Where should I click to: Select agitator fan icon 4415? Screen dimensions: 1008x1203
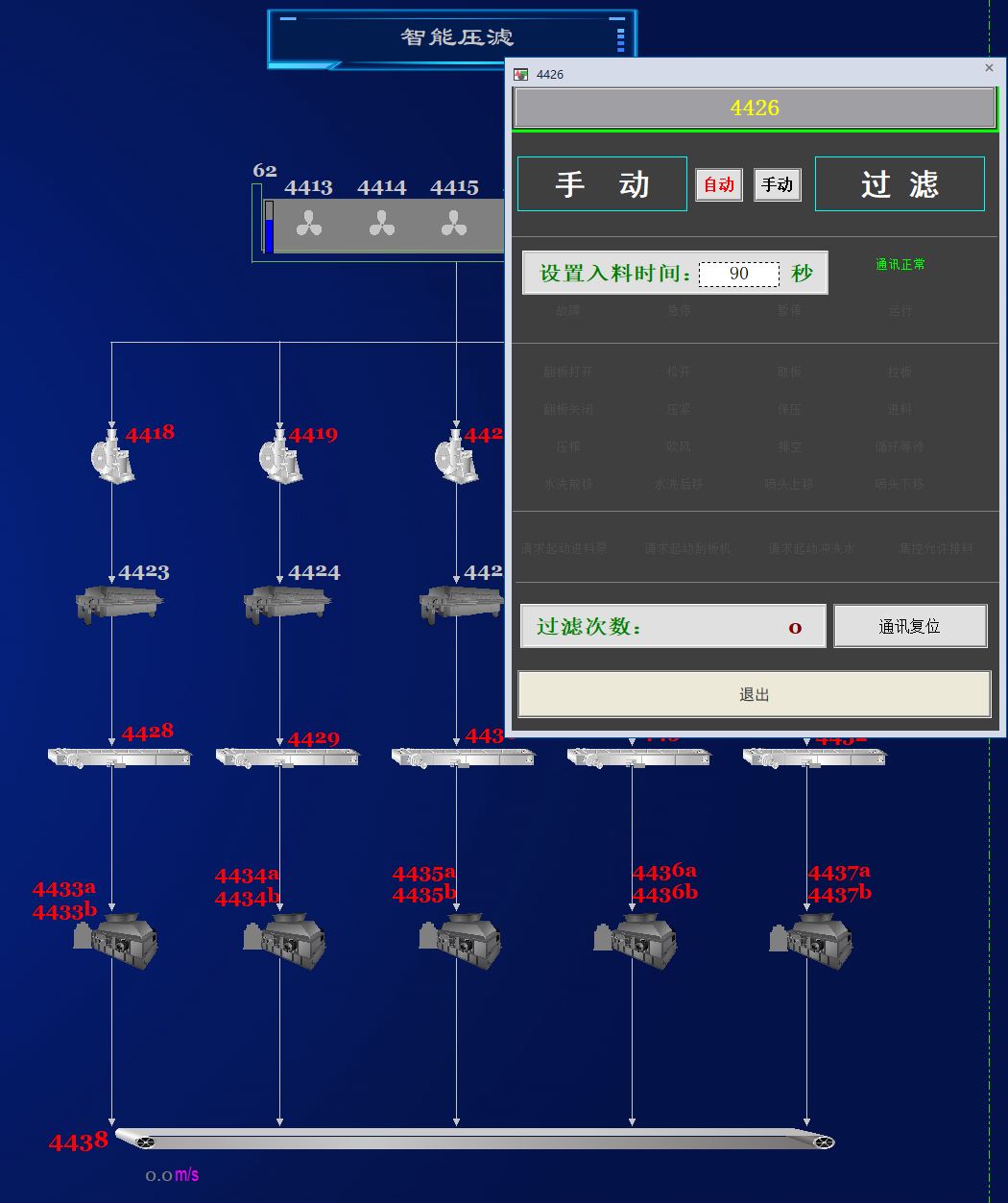tap(454, 225)
